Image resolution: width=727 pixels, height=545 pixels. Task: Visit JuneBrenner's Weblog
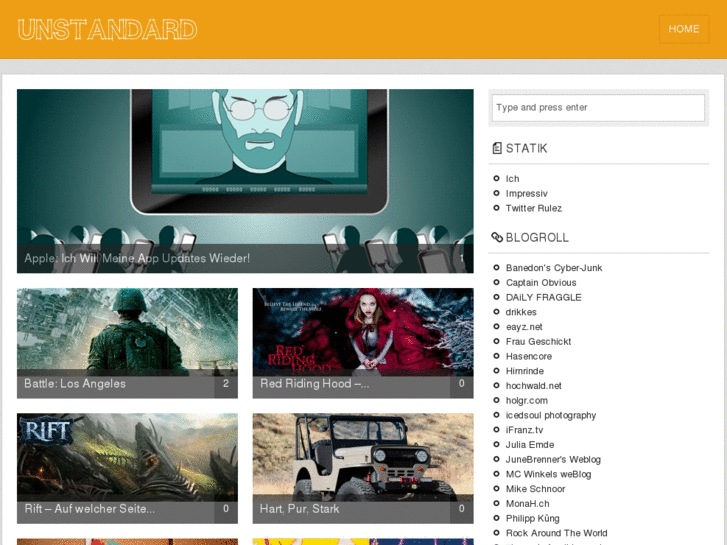(x=553, y=459)
